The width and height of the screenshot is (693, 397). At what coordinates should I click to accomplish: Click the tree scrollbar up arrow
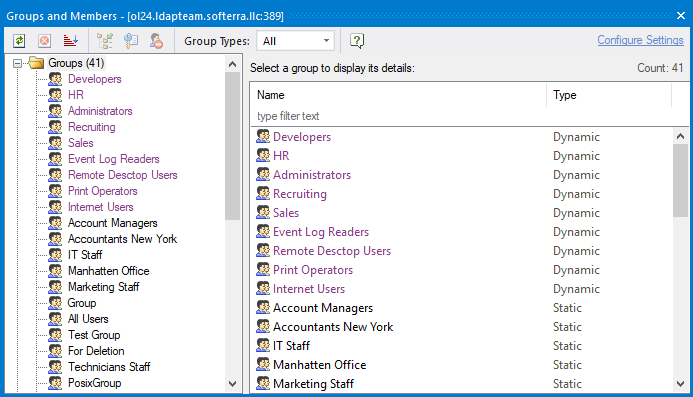point(232,64)
